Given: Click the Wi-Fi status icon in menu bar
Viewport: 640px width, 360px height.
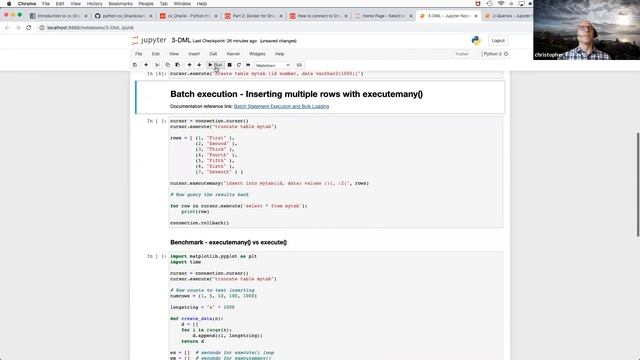Looking at the screenshot, I should click(501, 4).
